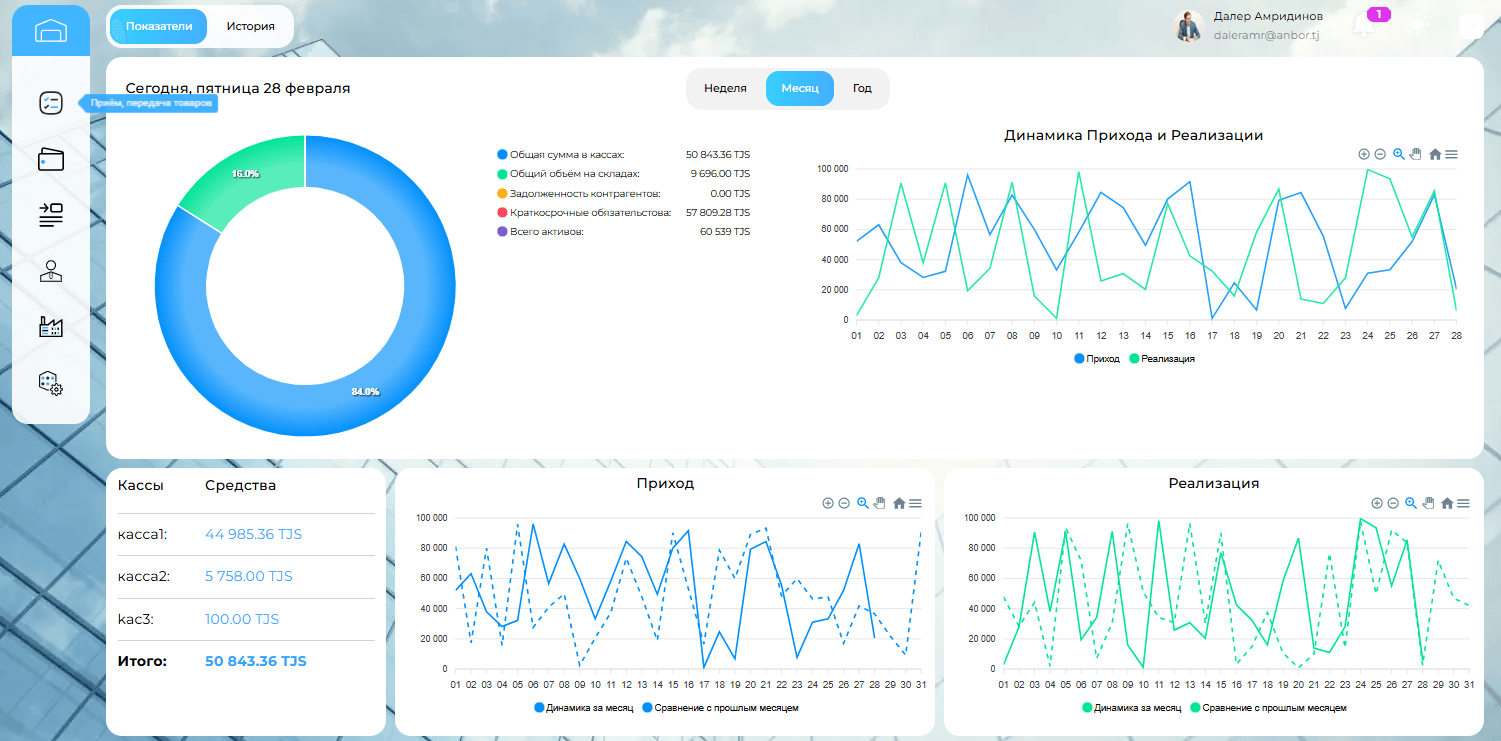Click home reset icon on Приход chart
This screenshot has width=1501, height=741.
[x=899, y=503]
